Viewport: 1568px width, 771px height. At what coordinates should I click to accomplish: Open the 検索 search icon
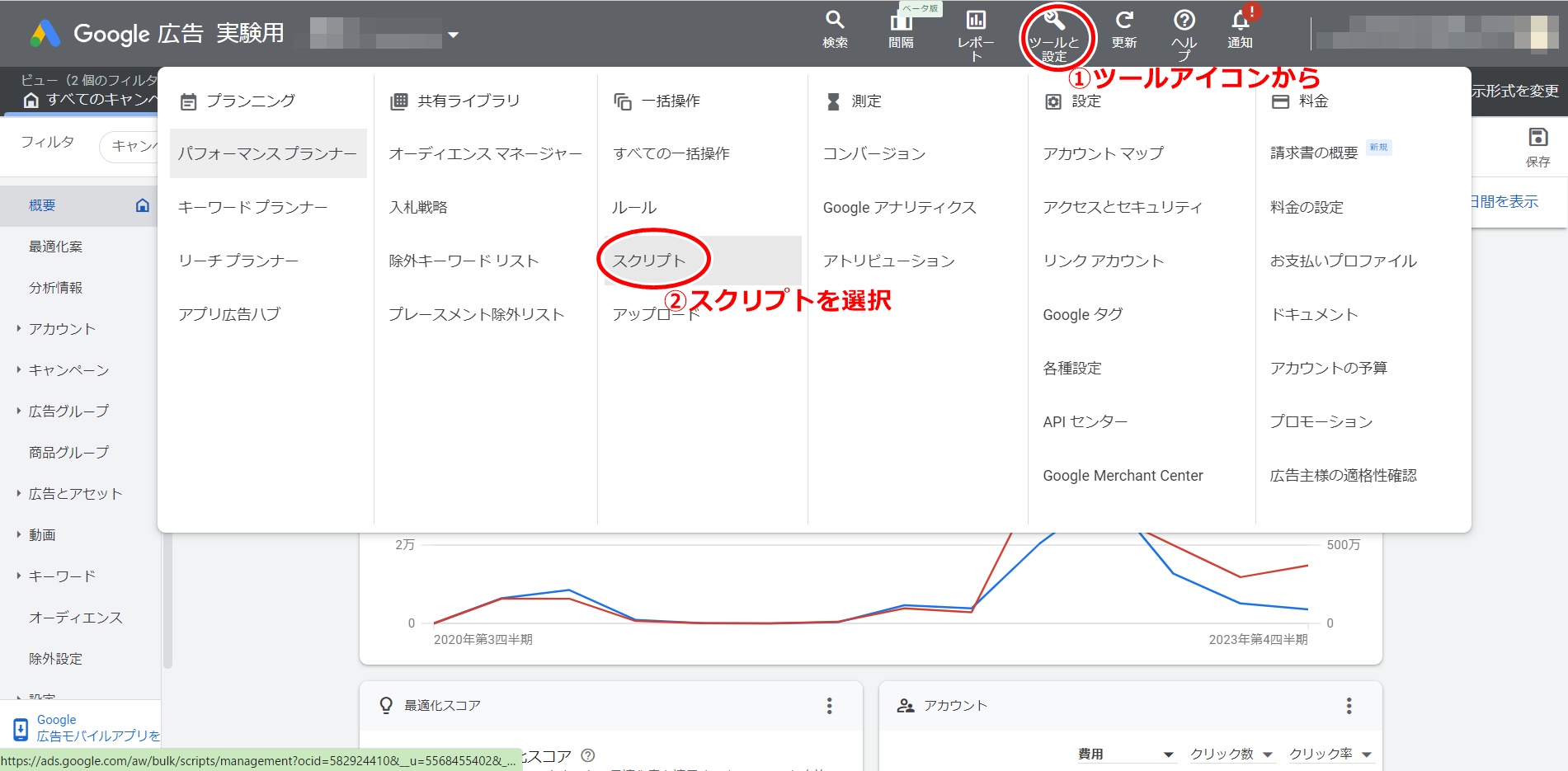point(835,25)
